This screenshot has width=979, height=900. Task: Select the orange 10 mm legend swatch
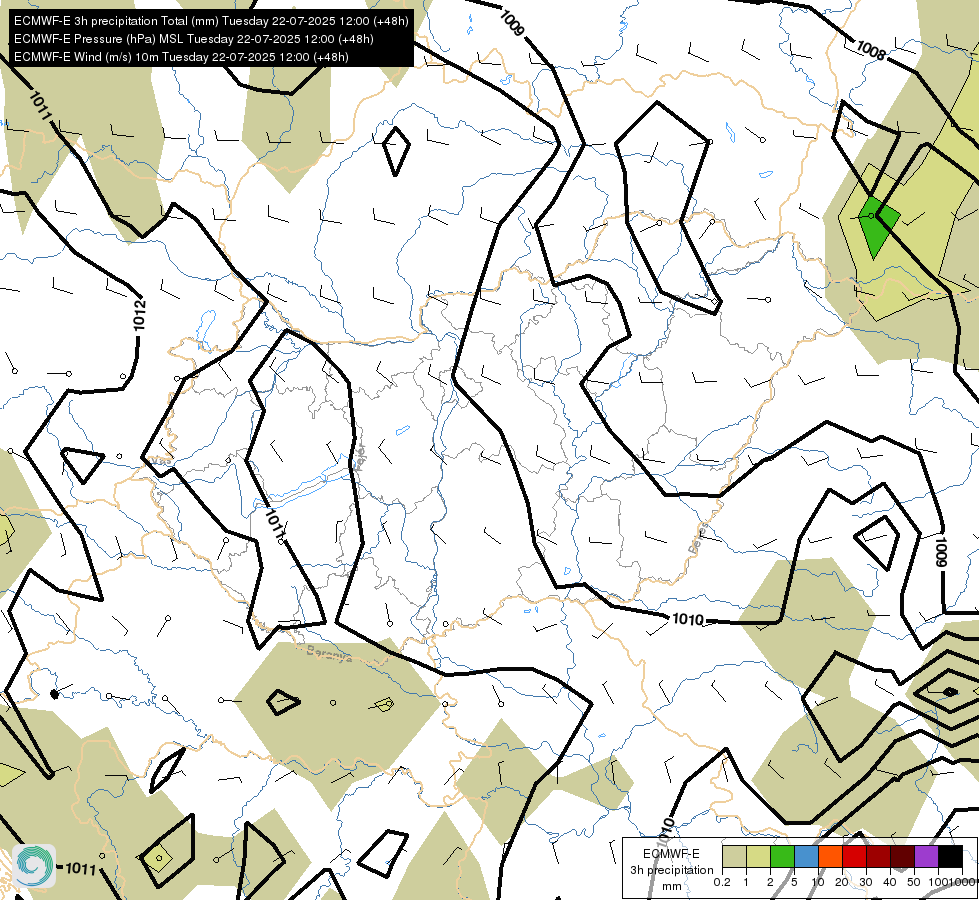pos(830,856)
